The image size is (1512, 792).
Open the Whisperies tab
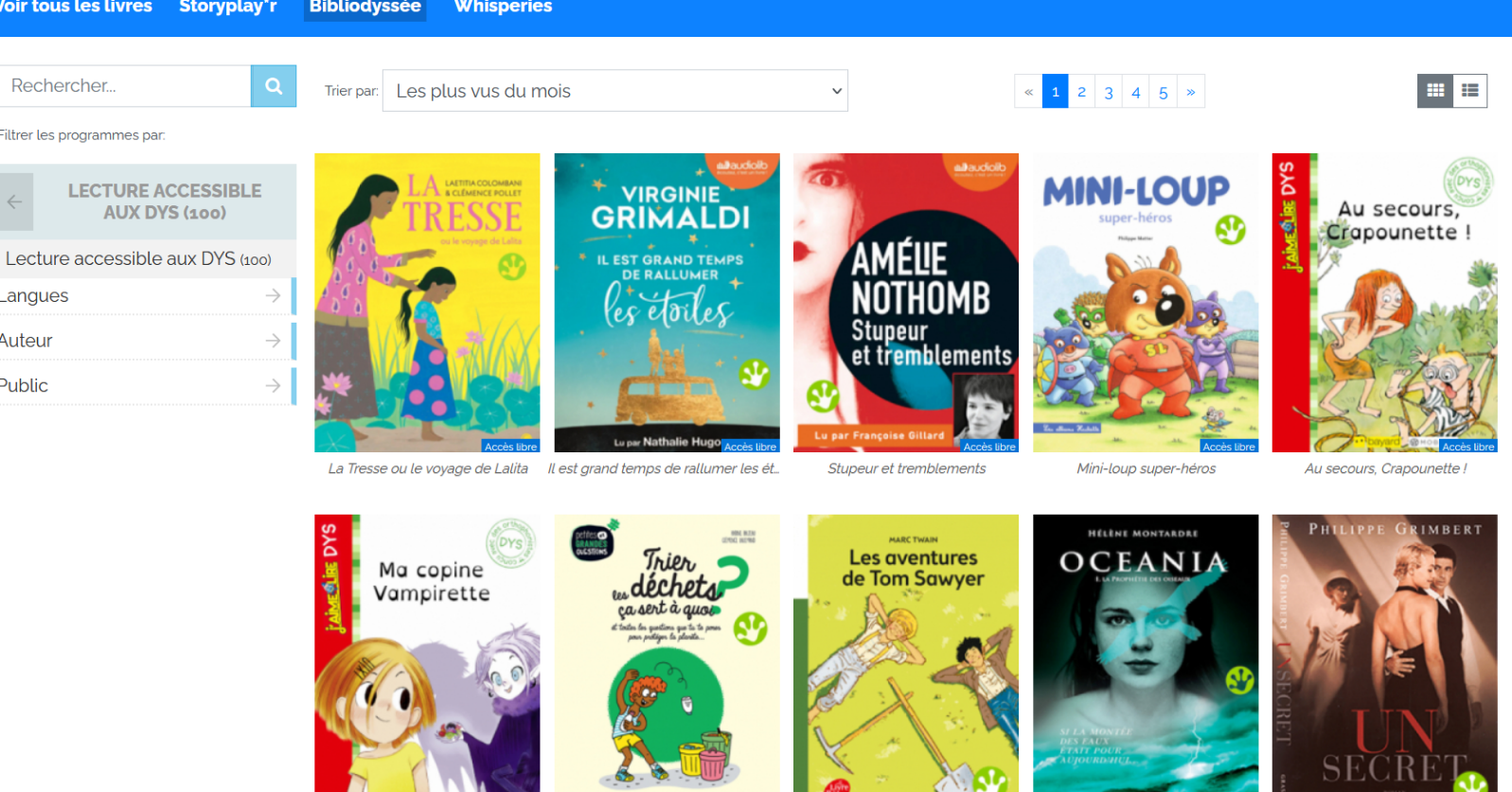503,8
